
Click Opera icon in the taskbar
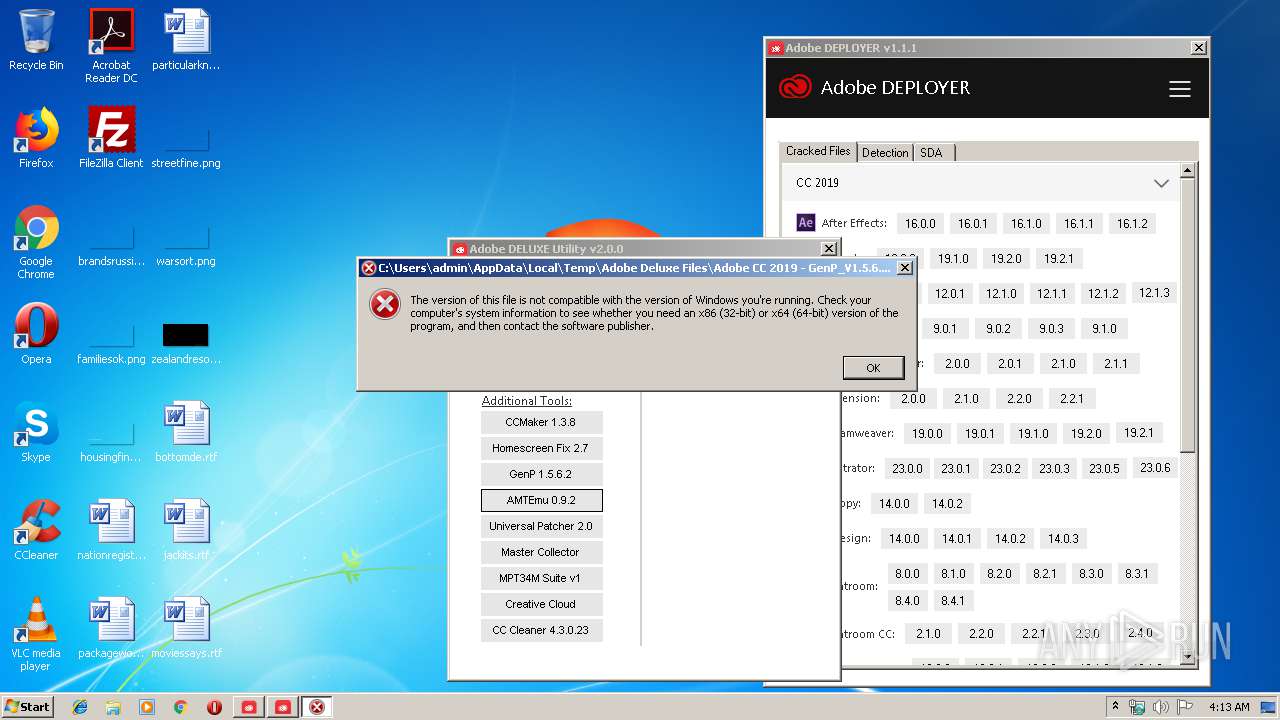tap(214, 707)
